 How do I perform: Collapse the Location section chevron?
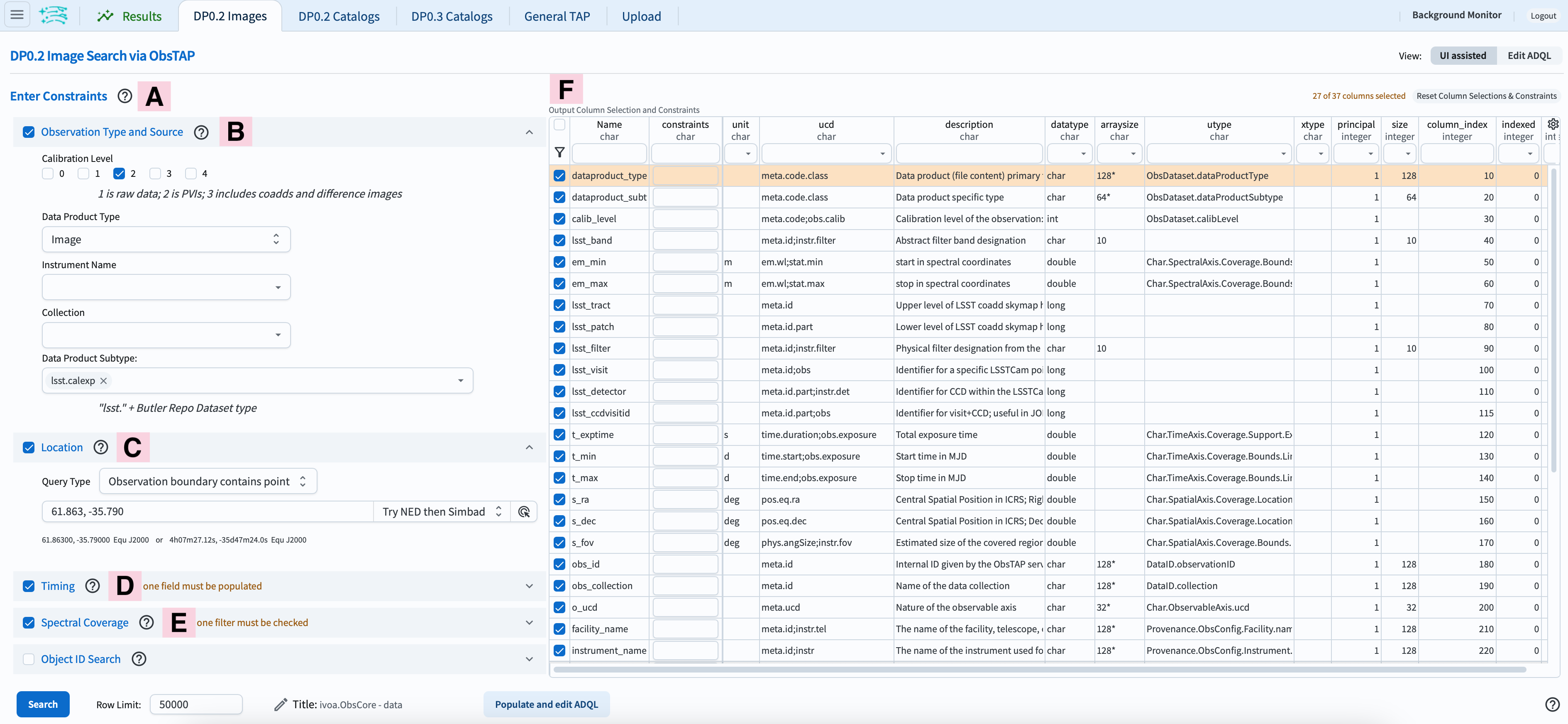click(x=529, y=448)
